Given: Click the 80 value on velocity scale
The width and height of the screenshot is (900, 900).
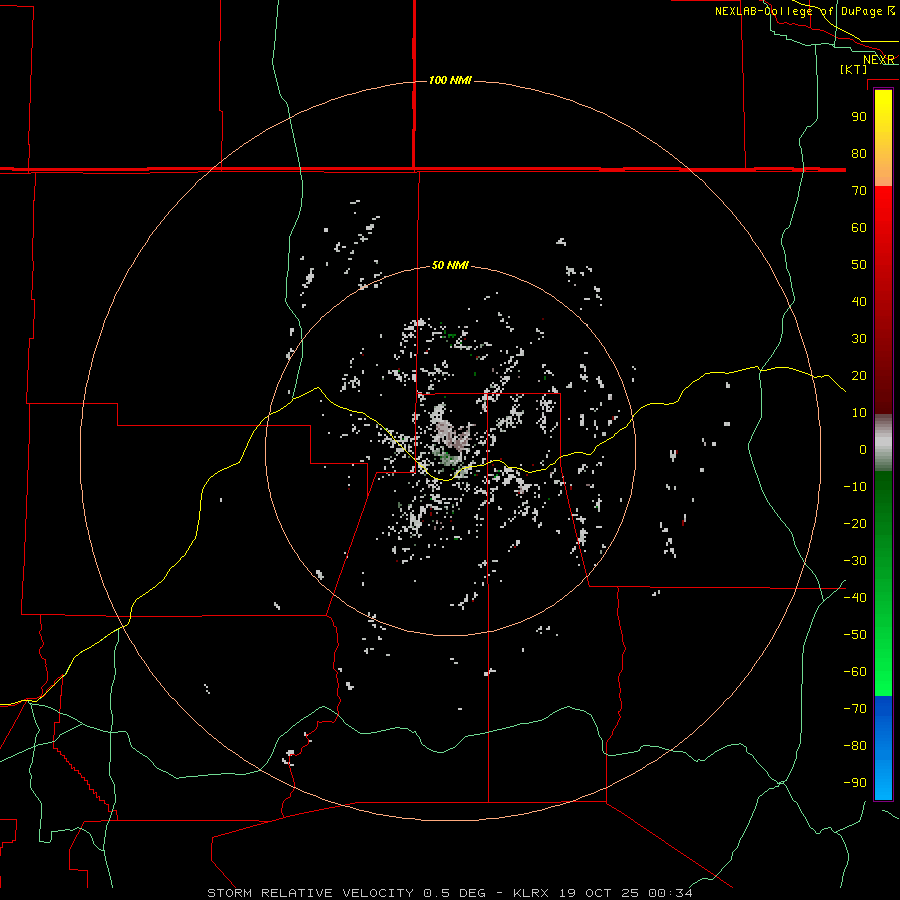Looking at the screenshot, I should 859,154.
